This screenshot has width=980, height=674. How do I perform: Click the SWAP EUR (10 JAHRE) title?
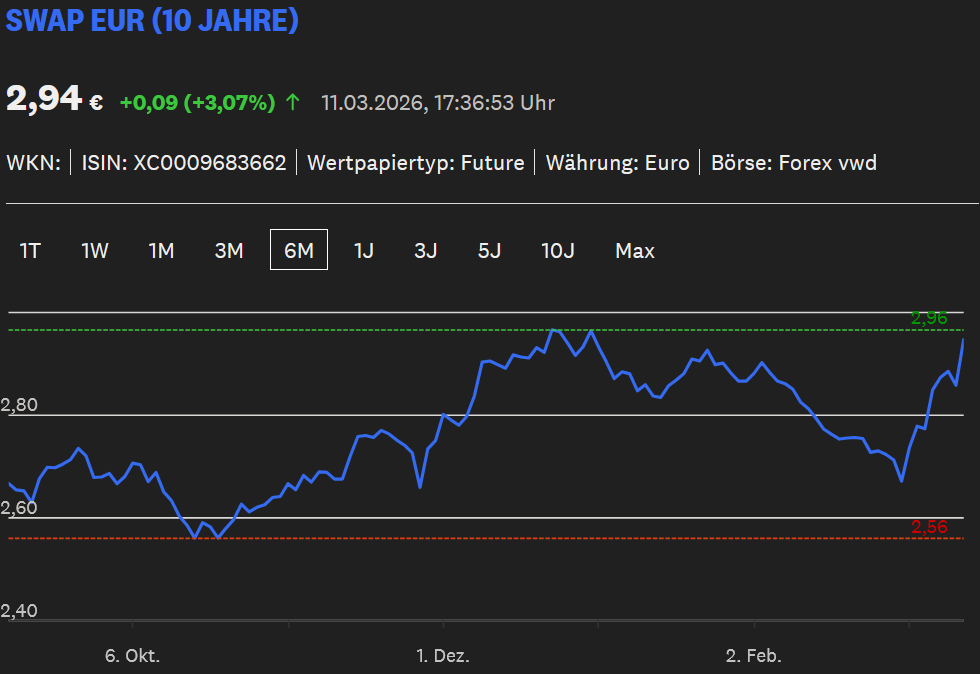(152, 20)
